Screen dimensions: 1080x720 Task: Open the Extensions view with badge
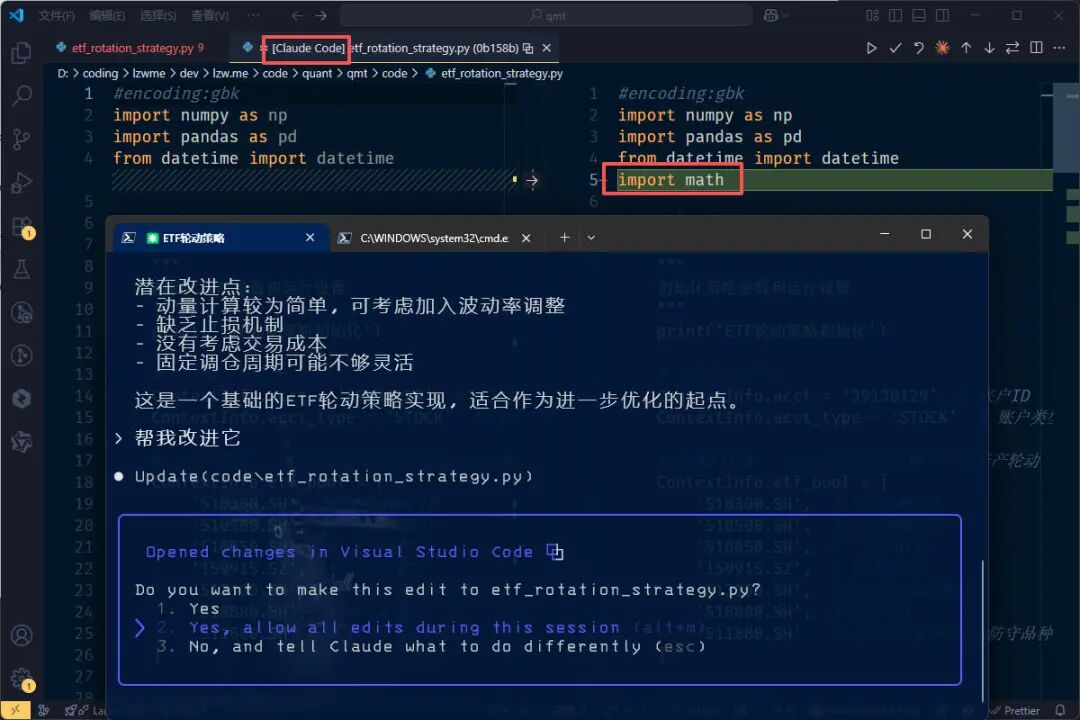pyautogui.click(x=21, y=226)
